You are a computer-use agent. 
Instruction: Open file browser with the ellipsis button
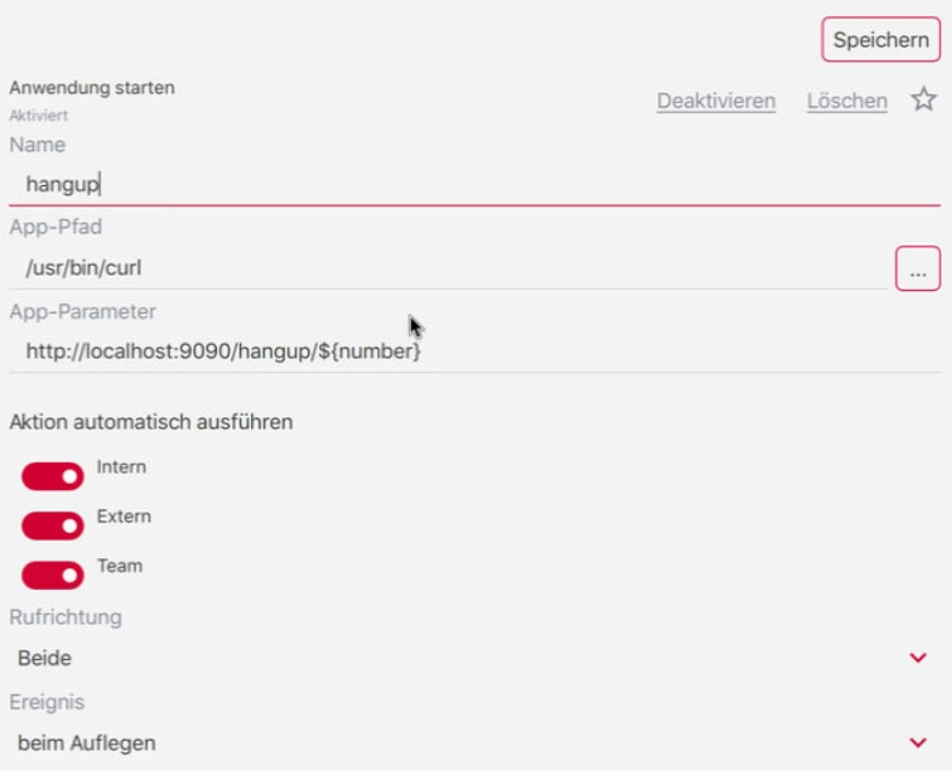pos(917,268)
